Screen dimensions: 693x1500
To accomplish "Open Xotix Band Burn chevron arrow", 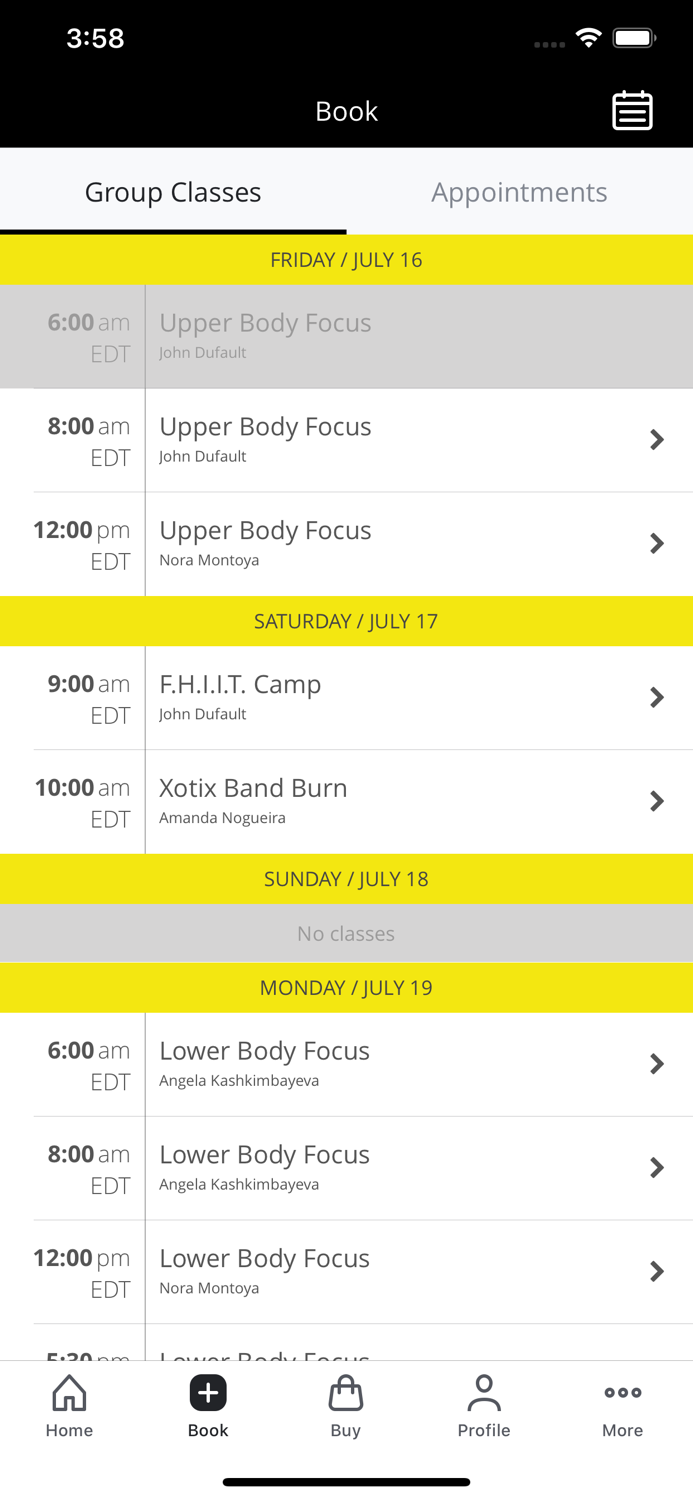I will pos(657,801).
